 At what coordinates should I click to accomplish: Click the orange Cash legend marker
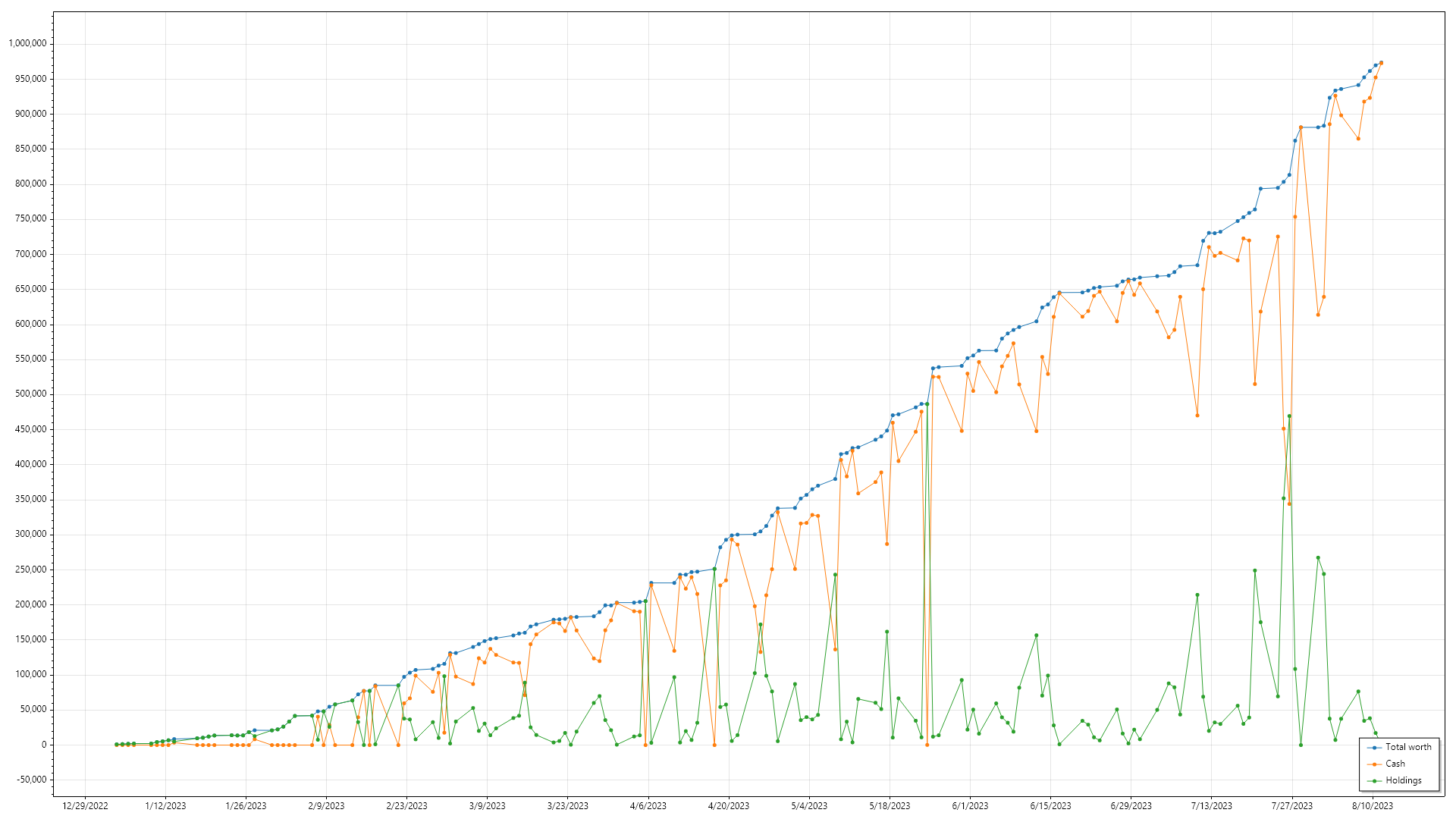coord(1374,764)
